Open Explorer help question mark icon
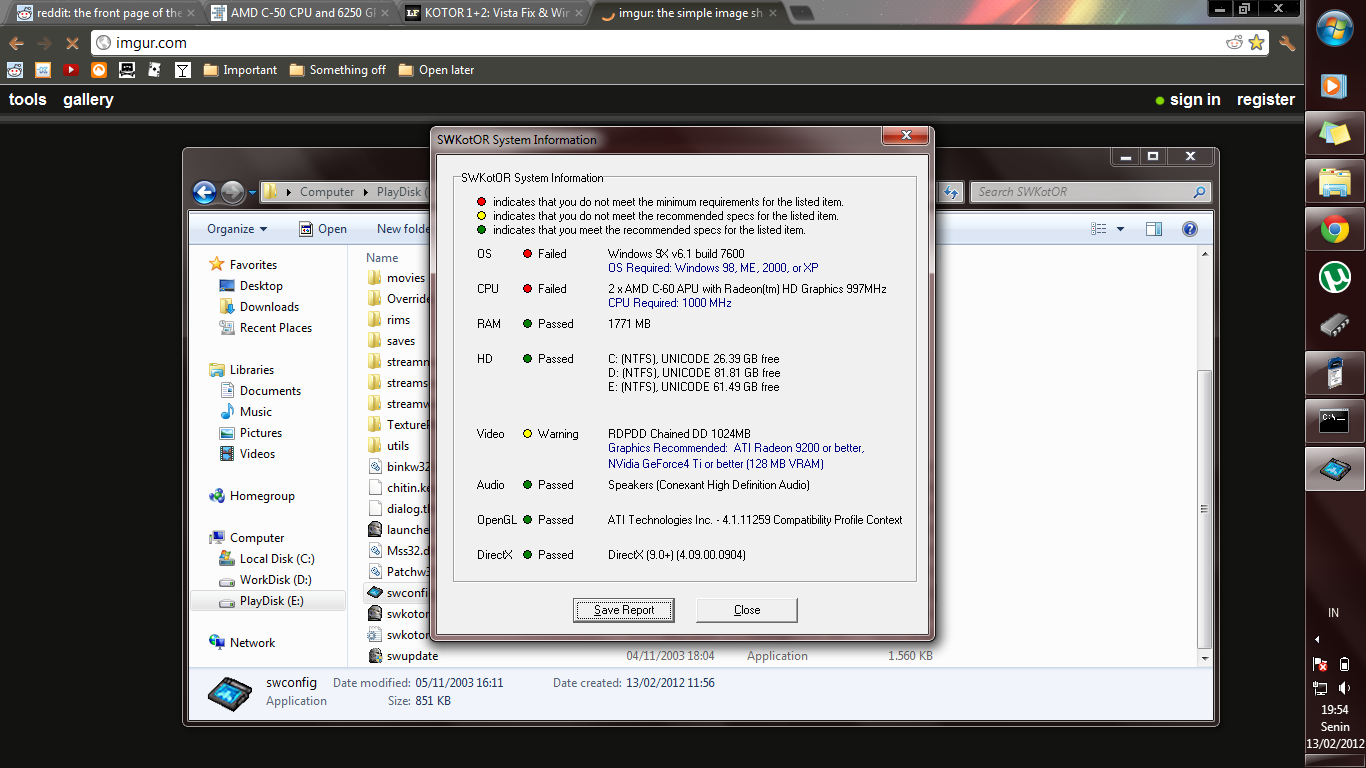The height and width of the screenshot is (768, 1366). 1190,229
